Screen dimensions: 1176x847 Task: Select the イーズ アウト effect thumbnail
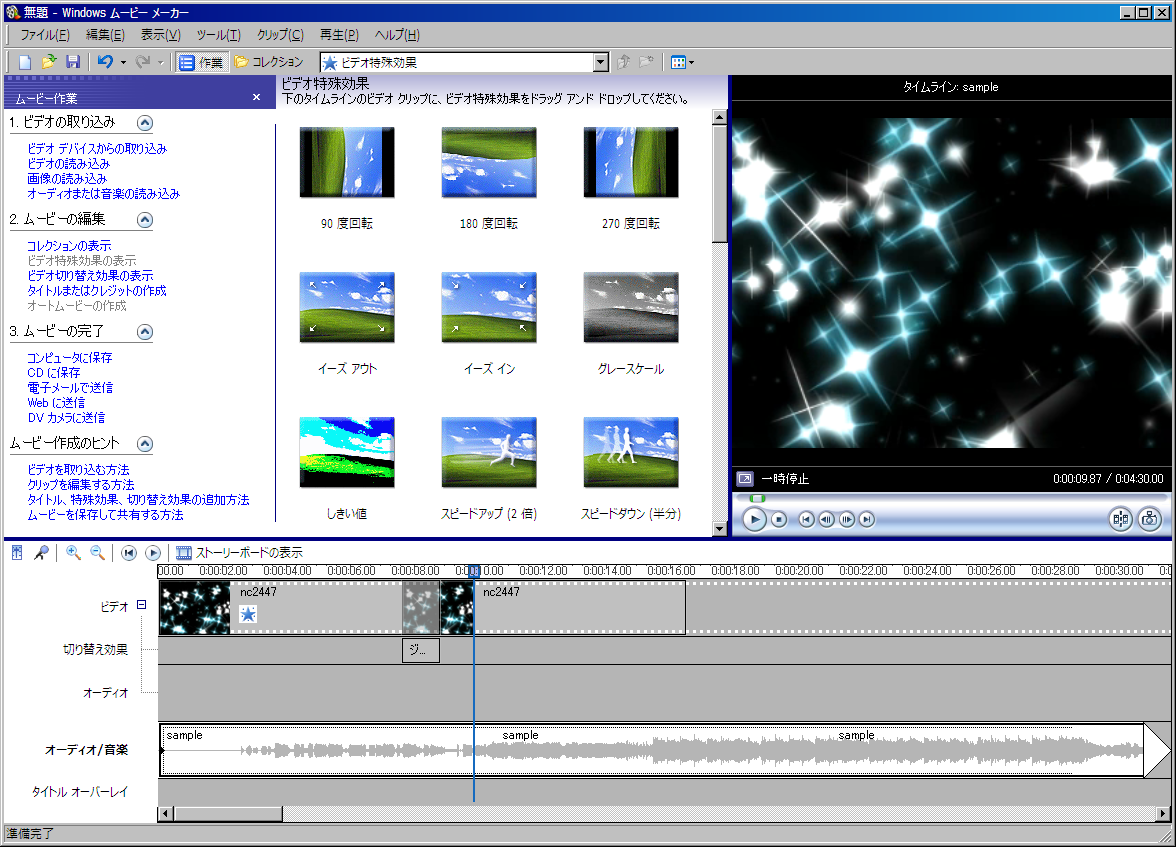click(x=346, y=307)
